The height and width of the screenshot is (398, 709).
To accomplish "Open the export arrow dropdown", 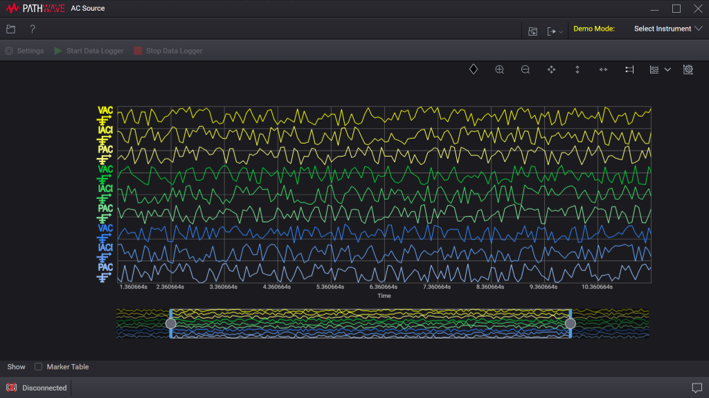I will [x=555, y=31].
